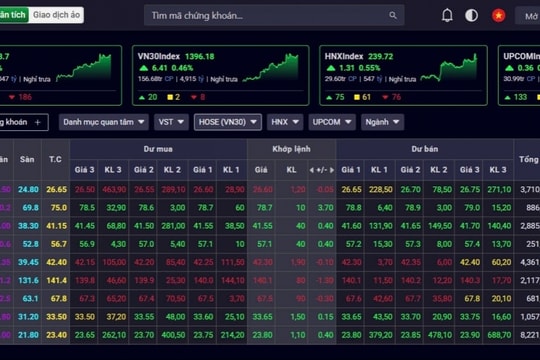Expand the Ngành dropdown
This screenshot has width=540, height=360.
382,122
